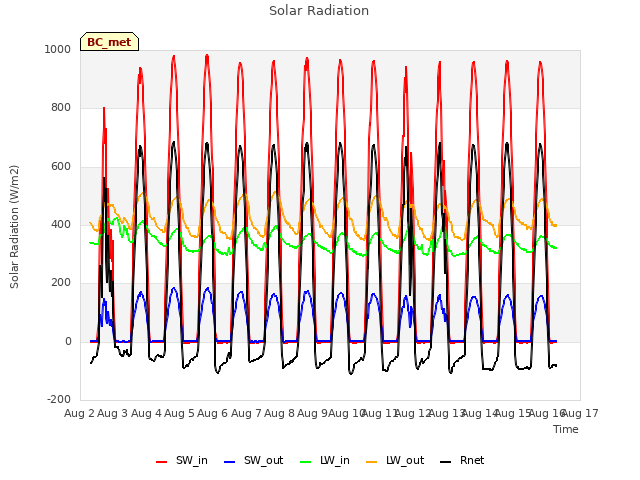Click the Solar Radiation (W/m2) y-axis title
Screen dimensions: 640x480
pos(14,227)
